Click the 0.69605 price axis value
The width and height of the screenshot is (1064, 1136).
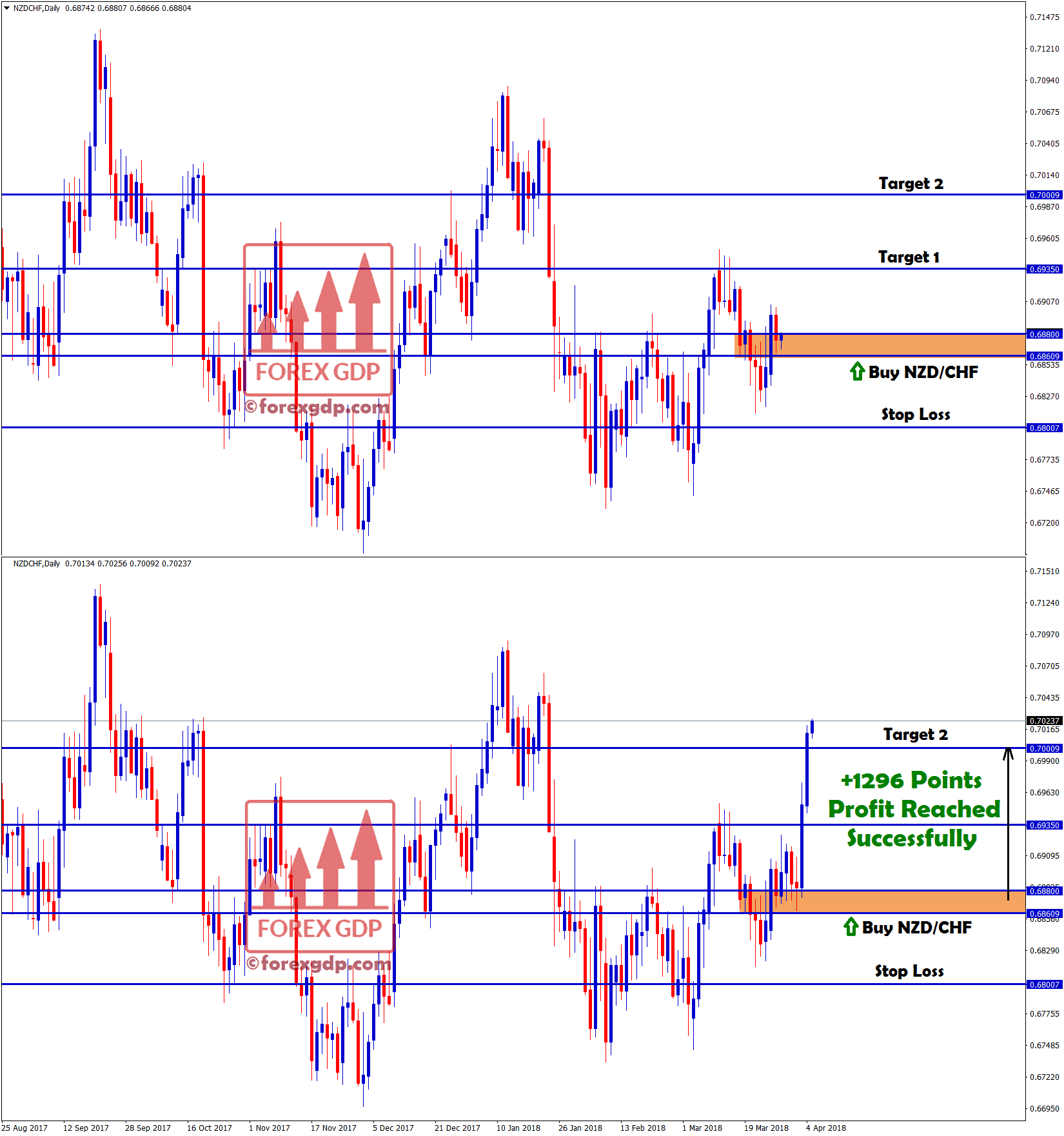coord(1045,239)
